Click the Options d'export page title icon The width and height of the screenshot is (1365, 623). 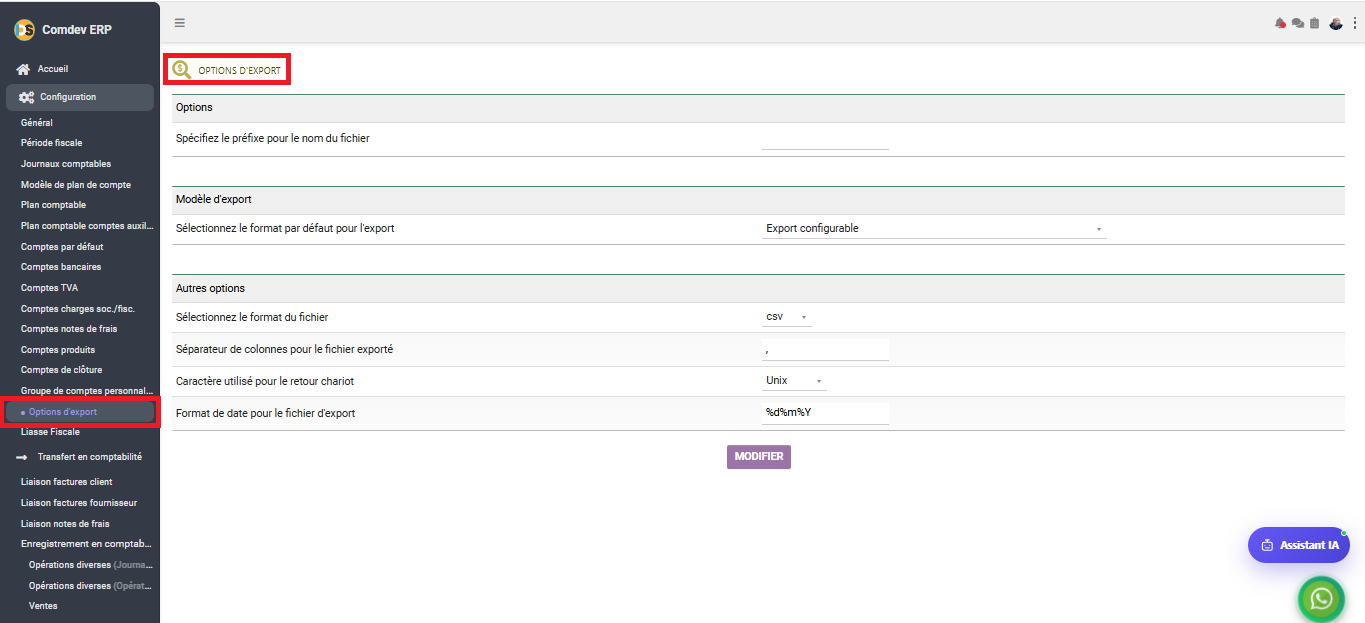pos(181,70)
